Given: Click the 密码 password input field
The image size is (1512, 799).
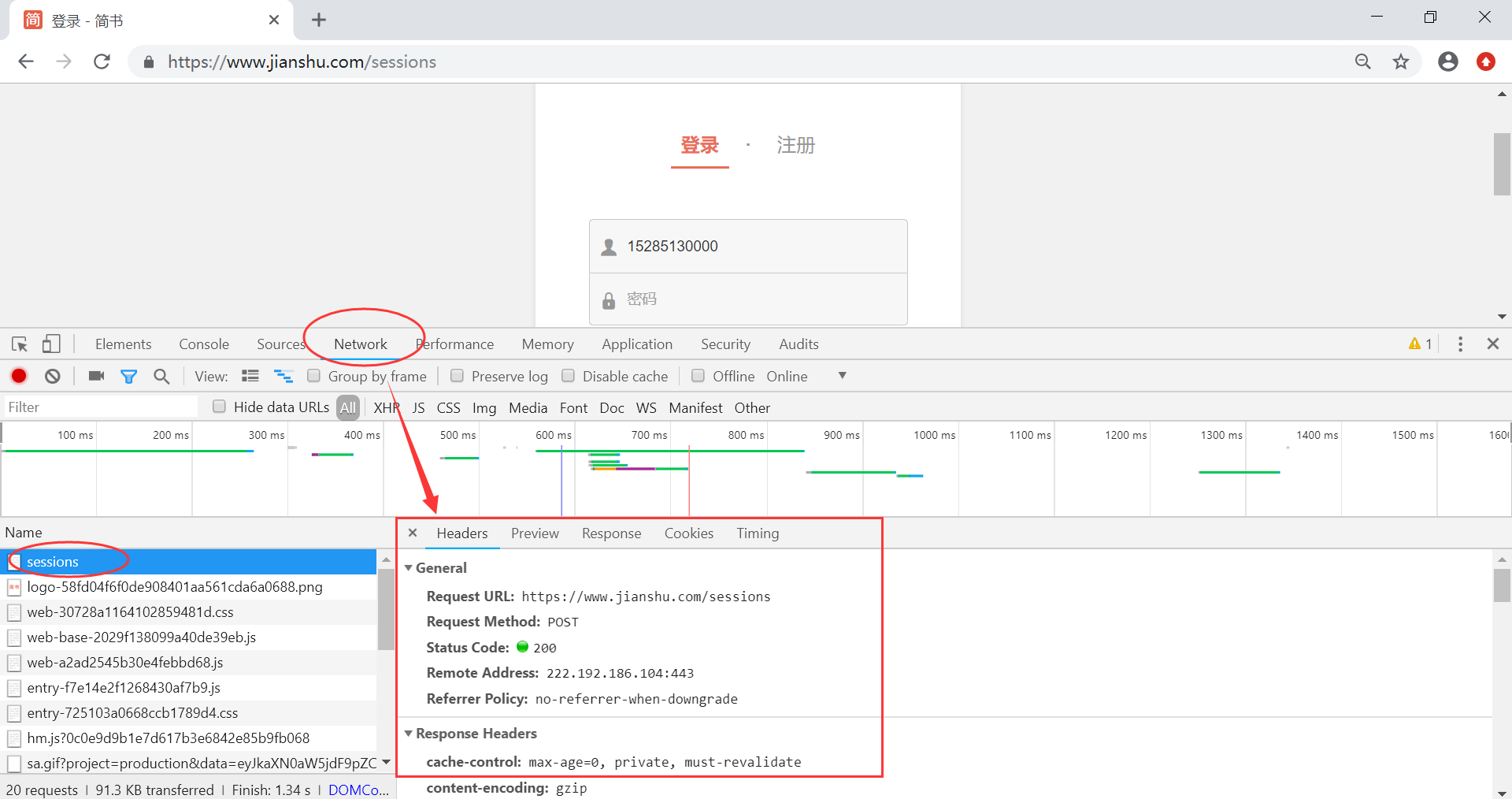Looking at the screenshot, I should click(x=748, y=299).
